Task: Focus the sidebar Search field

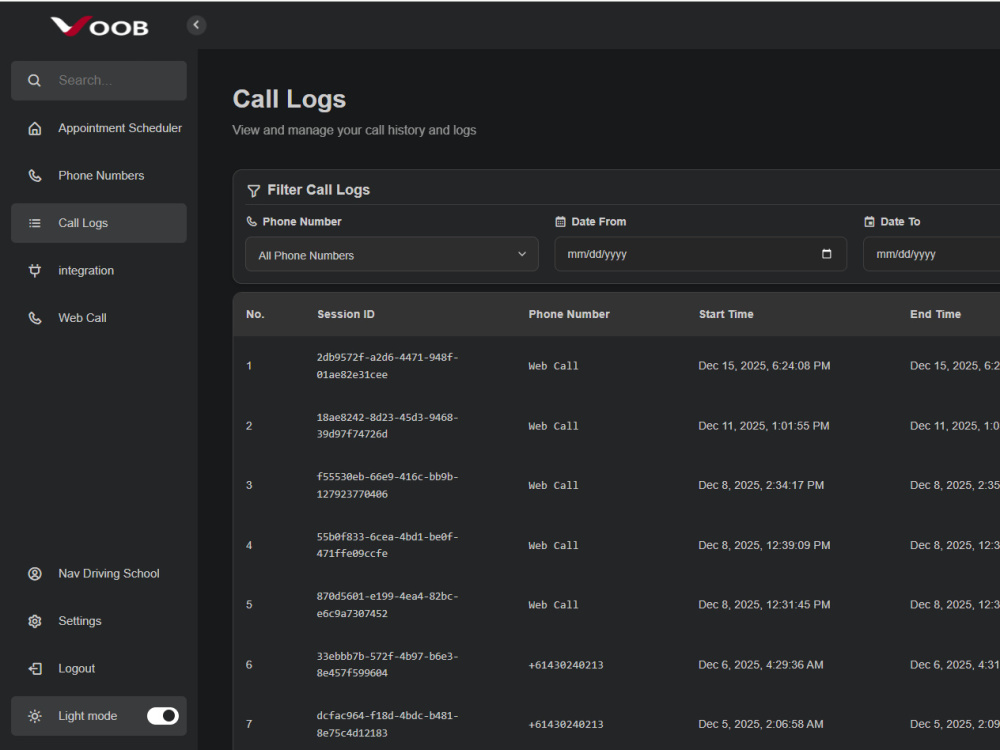Action: tap(99, 80)
